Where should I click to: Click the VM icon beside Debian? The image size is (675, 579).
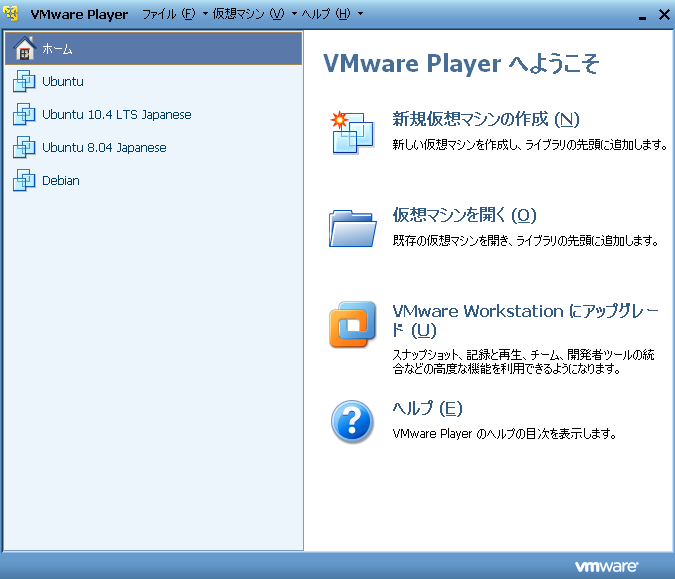(24, 180)
